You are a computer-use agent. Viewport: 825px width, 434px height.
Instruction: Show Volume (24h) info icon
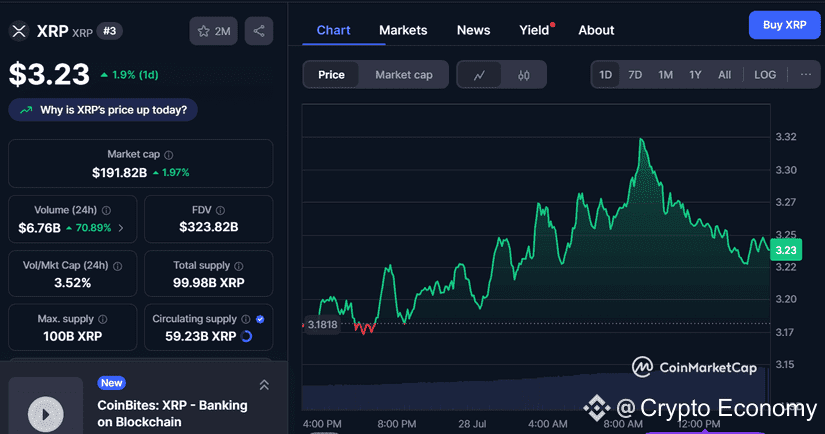[106, 210]
